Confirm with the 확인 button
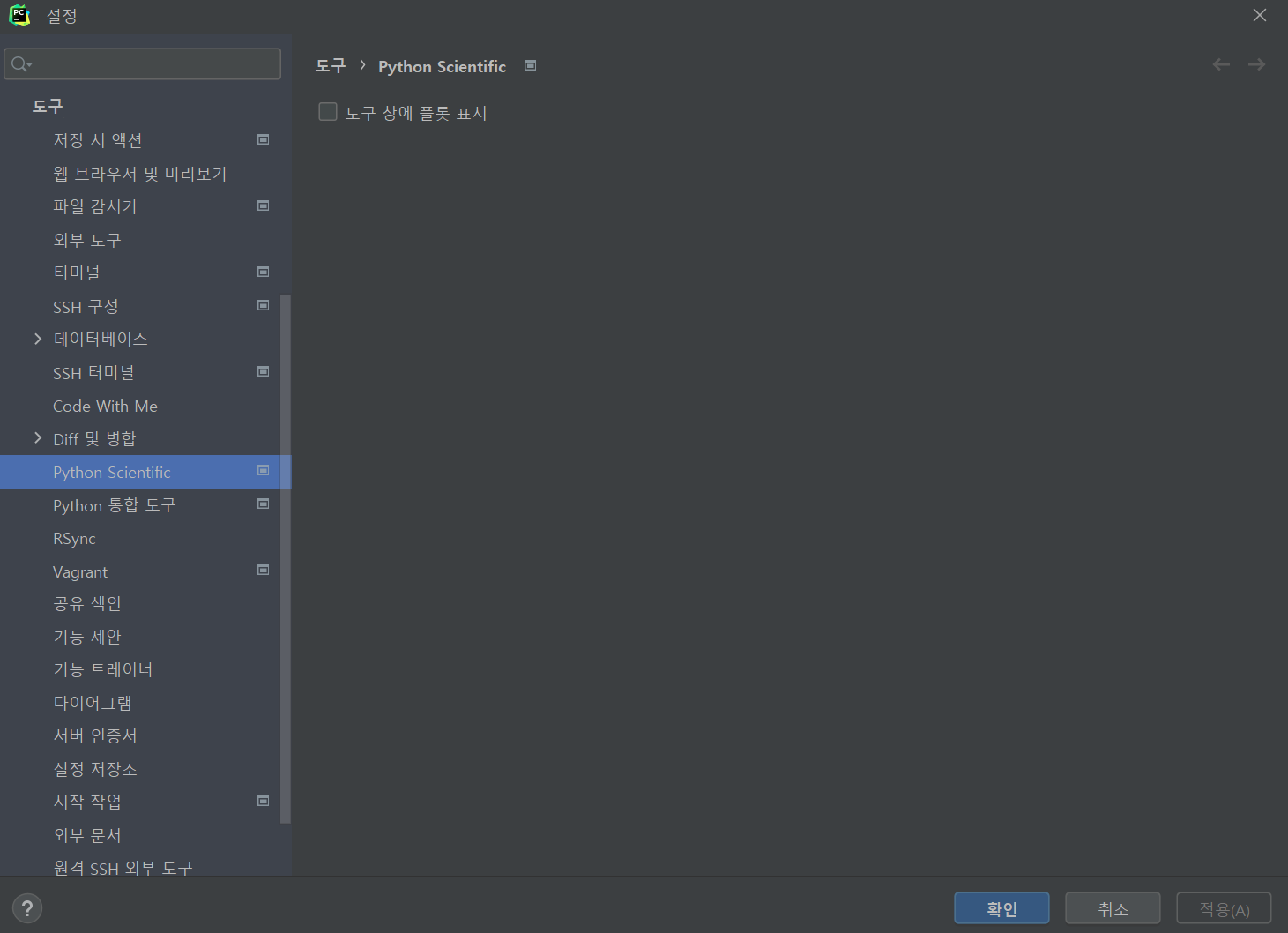The width and height of the screenshot is (1288, 933). pos(1001,908)
